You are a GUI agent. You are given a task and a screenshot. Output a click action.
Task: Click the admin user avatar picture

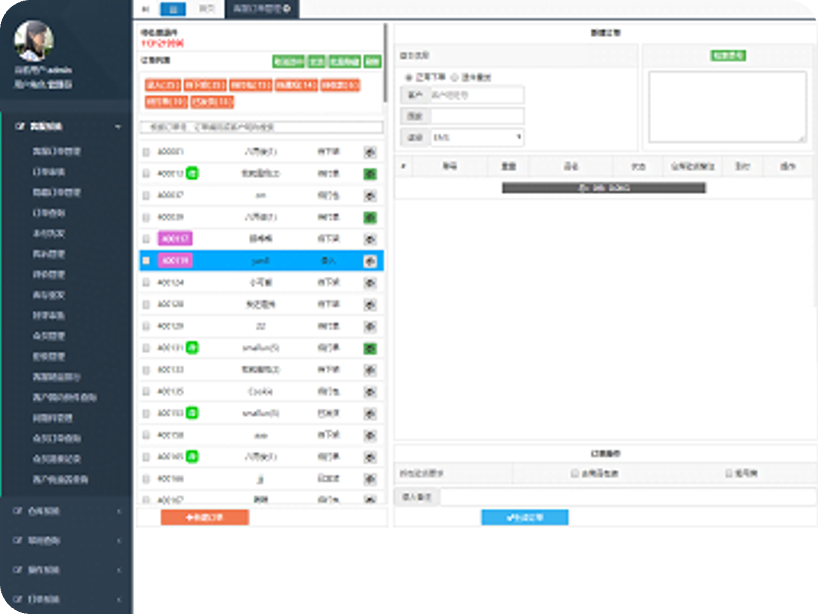tap(34, 41)
